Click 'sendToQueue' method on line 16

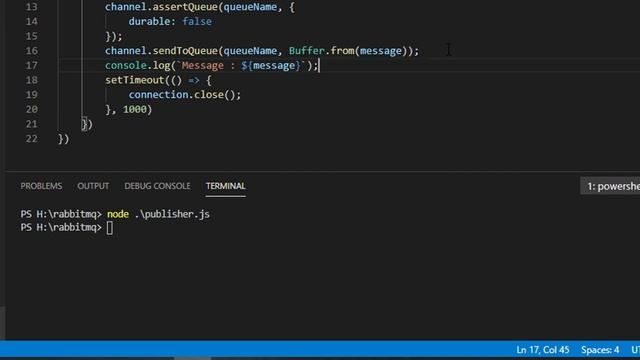(185, 51)
